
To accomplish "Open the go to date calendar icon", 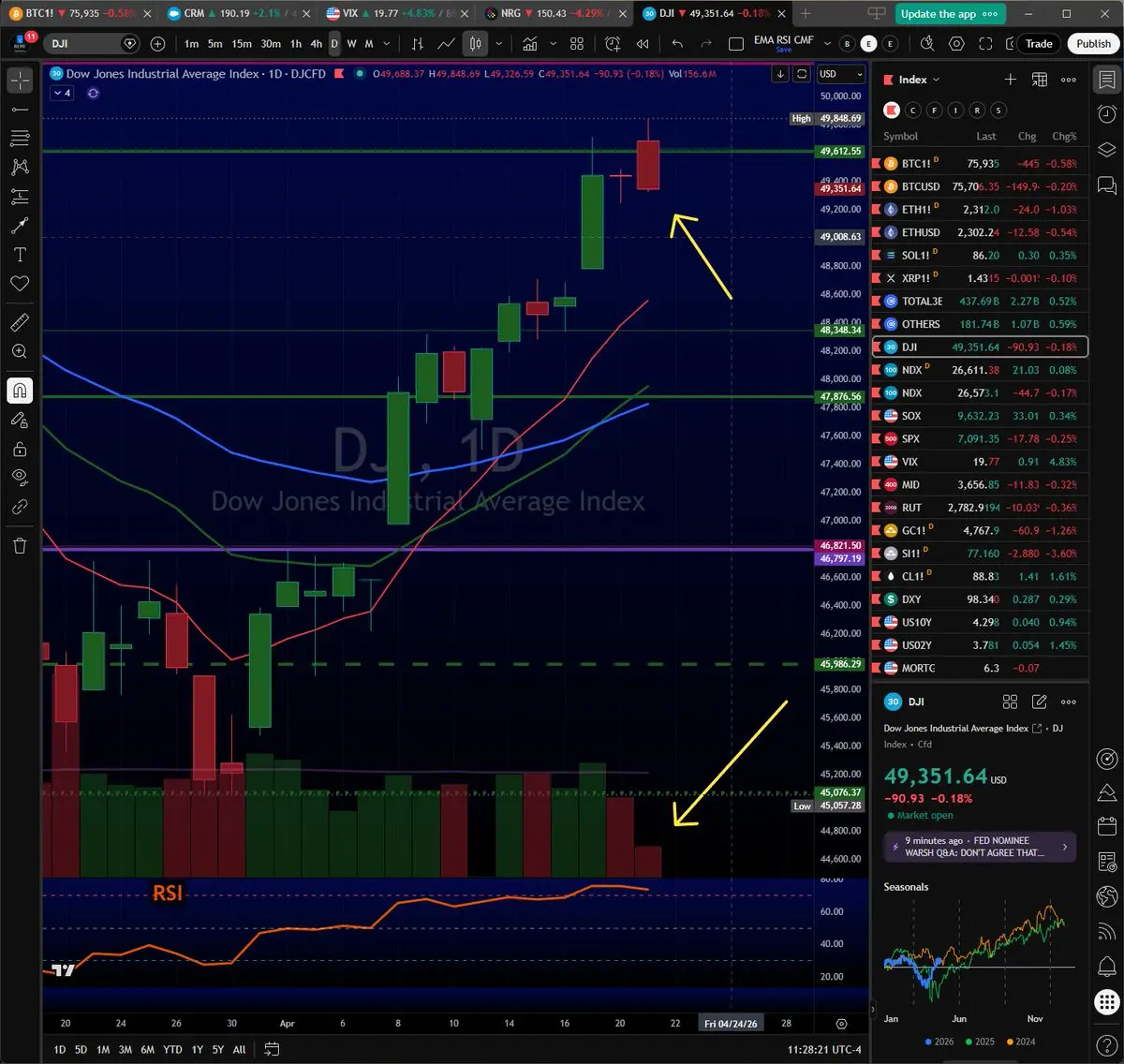I will 272,1049.
